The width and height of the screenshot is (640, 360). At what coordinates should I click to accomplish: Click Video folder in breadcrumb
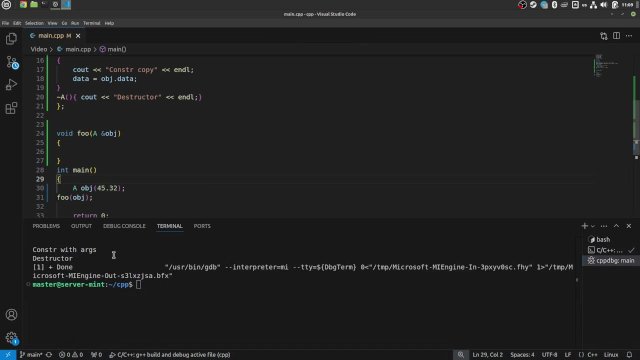coord(39,49)
